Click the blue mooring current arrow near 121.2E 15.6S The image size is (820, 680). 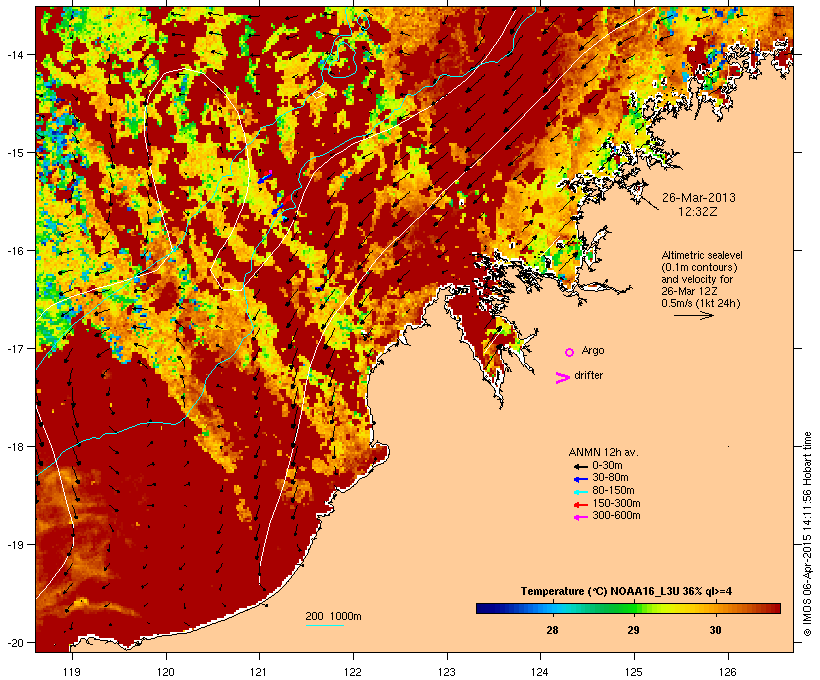[x=278, y=209]
